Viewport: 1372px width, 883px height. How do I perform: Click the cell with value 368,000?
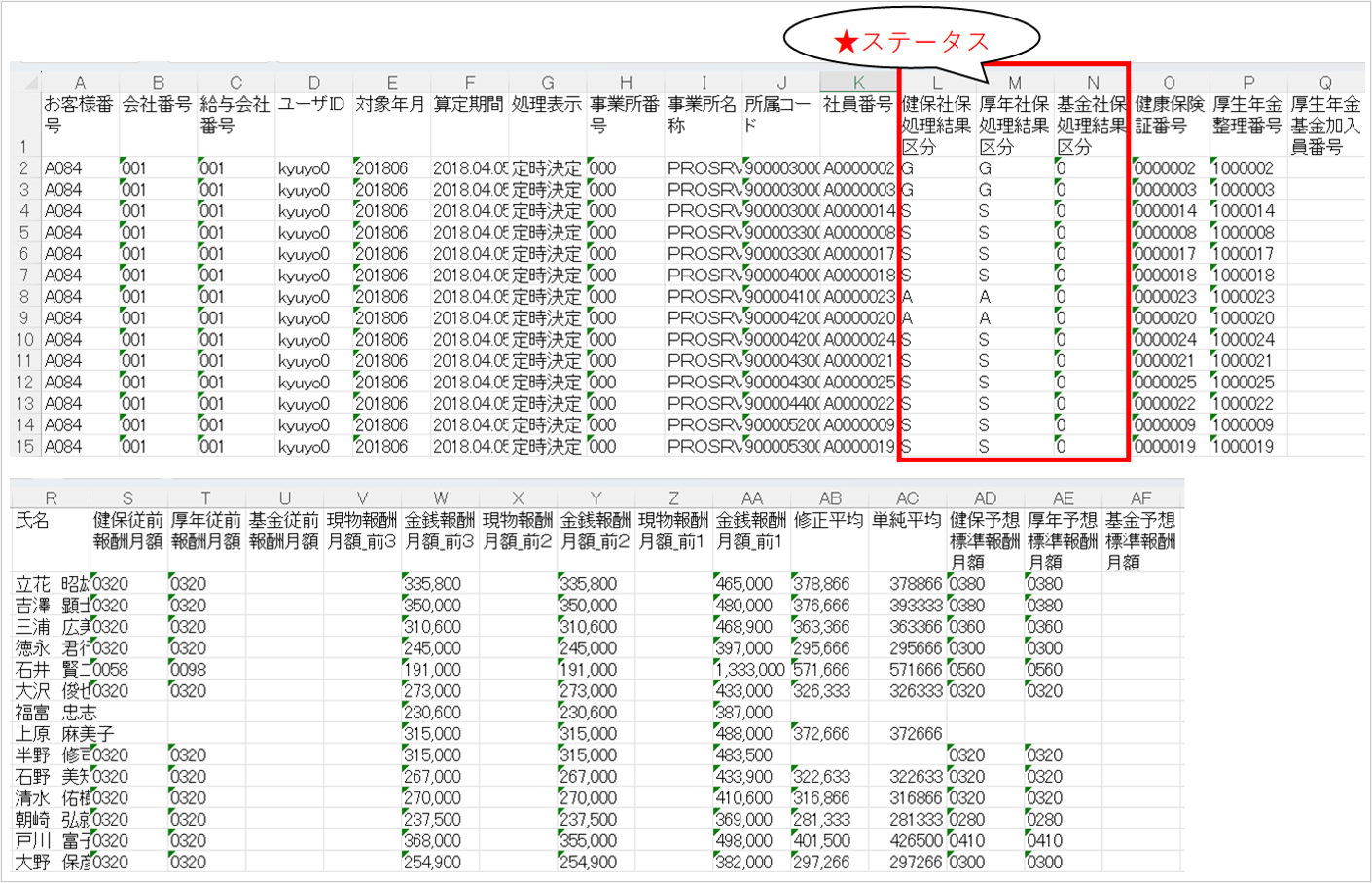440,840
